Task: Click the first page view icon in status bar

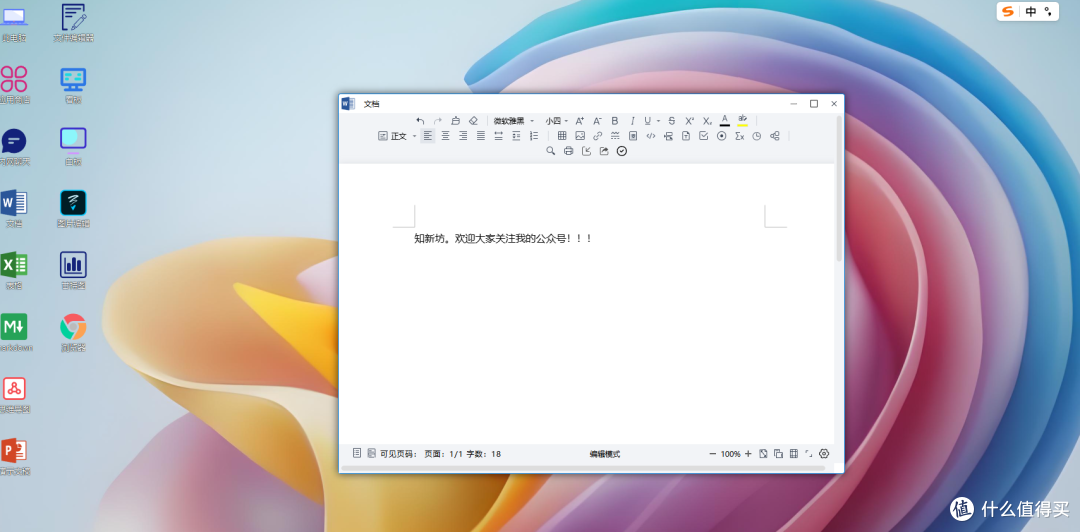Action: (357, 453)
